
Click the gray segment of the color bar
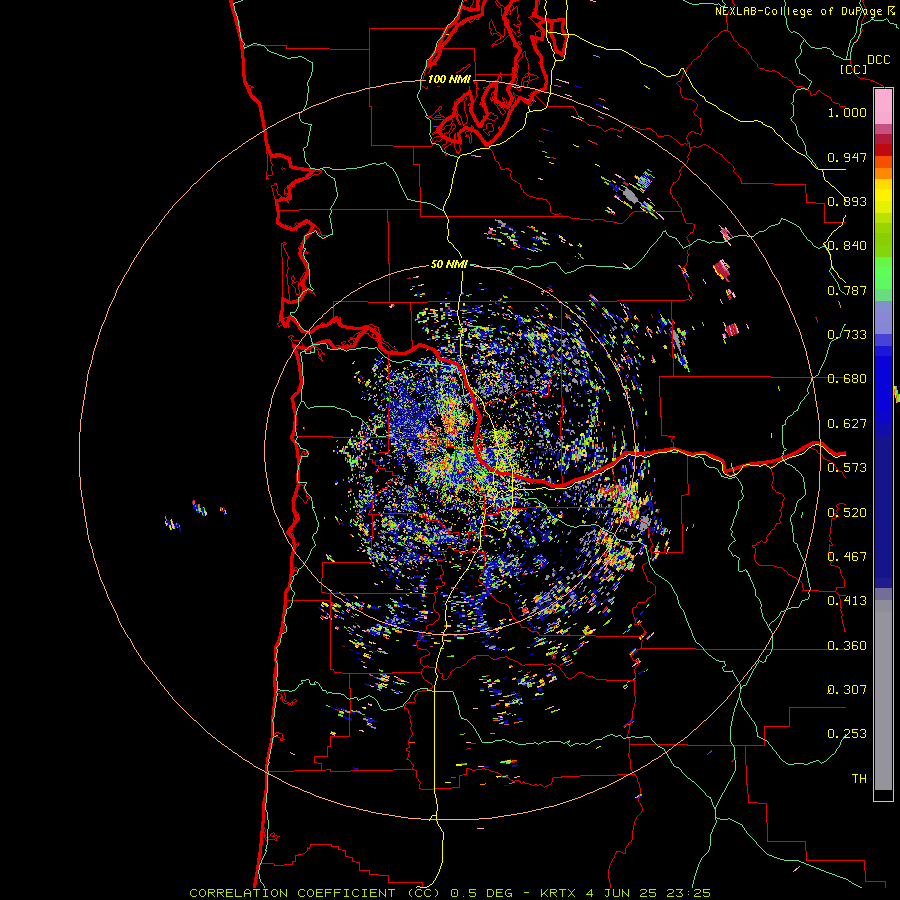pos(883,695)
